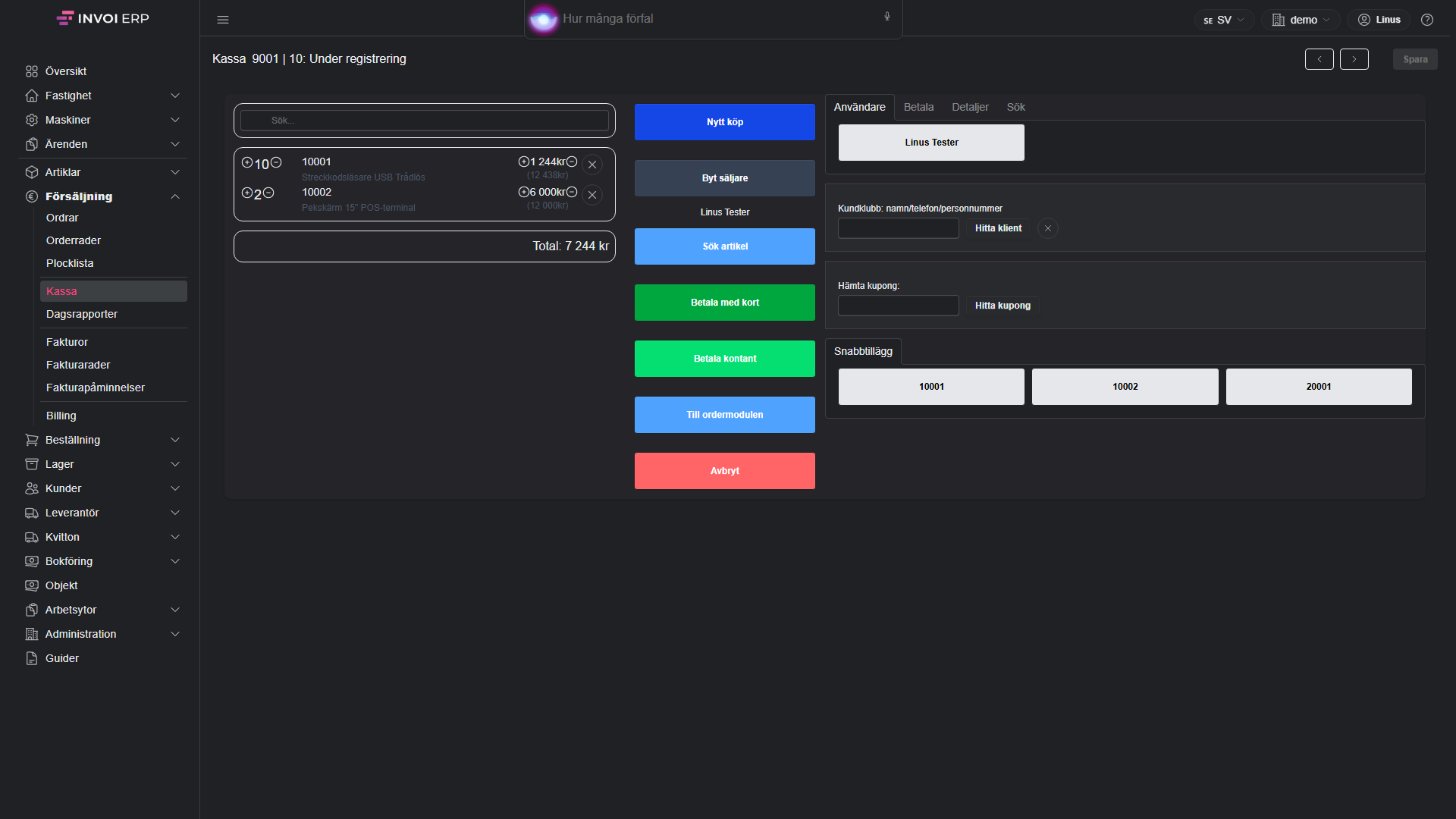Open the help question mark icon

[x=1427, y=20]
